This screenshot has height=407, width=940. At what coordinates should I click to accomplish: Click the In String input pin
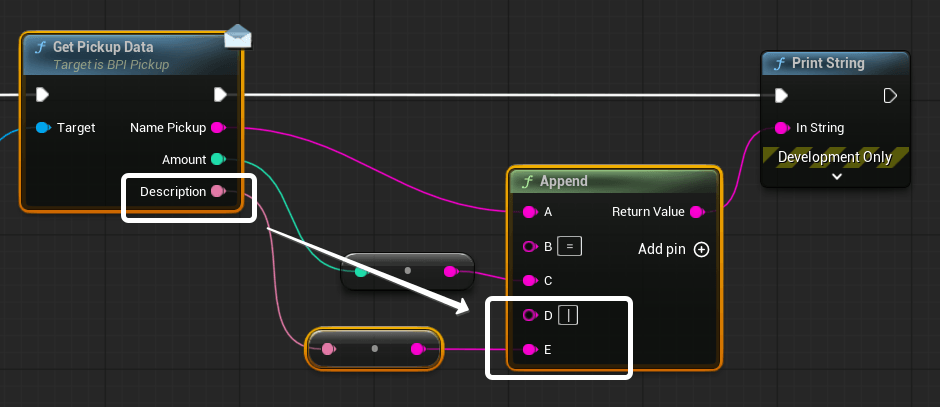pyautogui.click(x=782, y=128)
